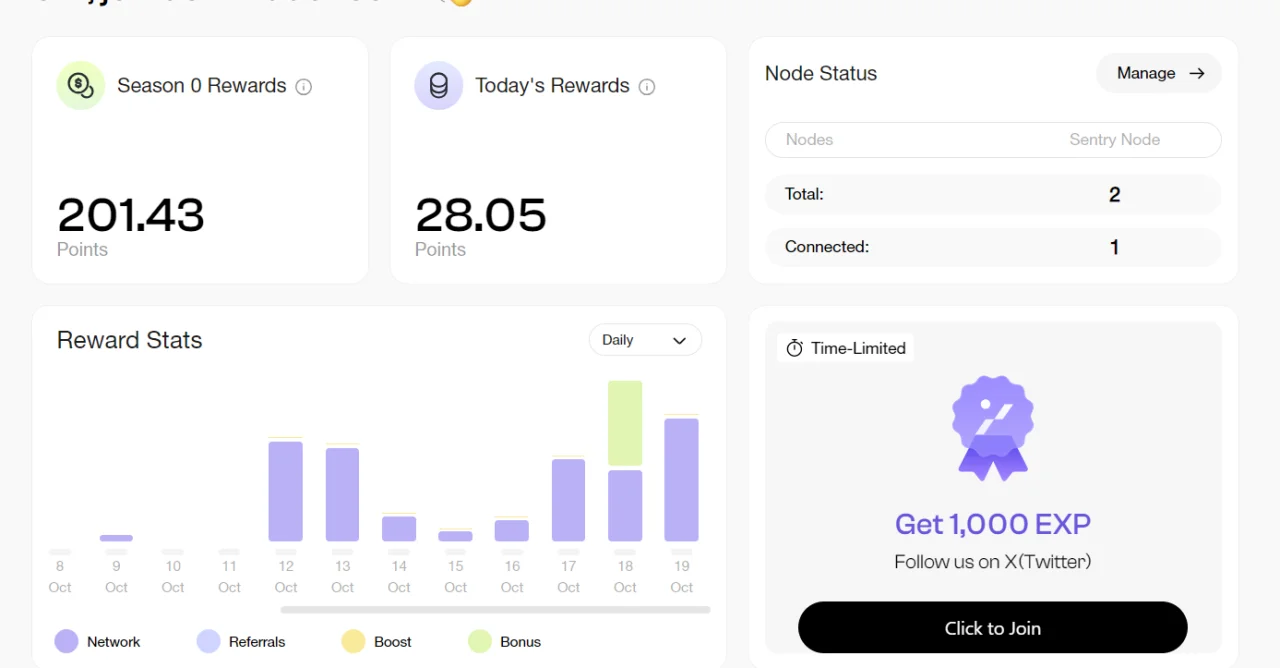Open the Season 0 Rewards info tooltip icon

(x=304, y=87)
